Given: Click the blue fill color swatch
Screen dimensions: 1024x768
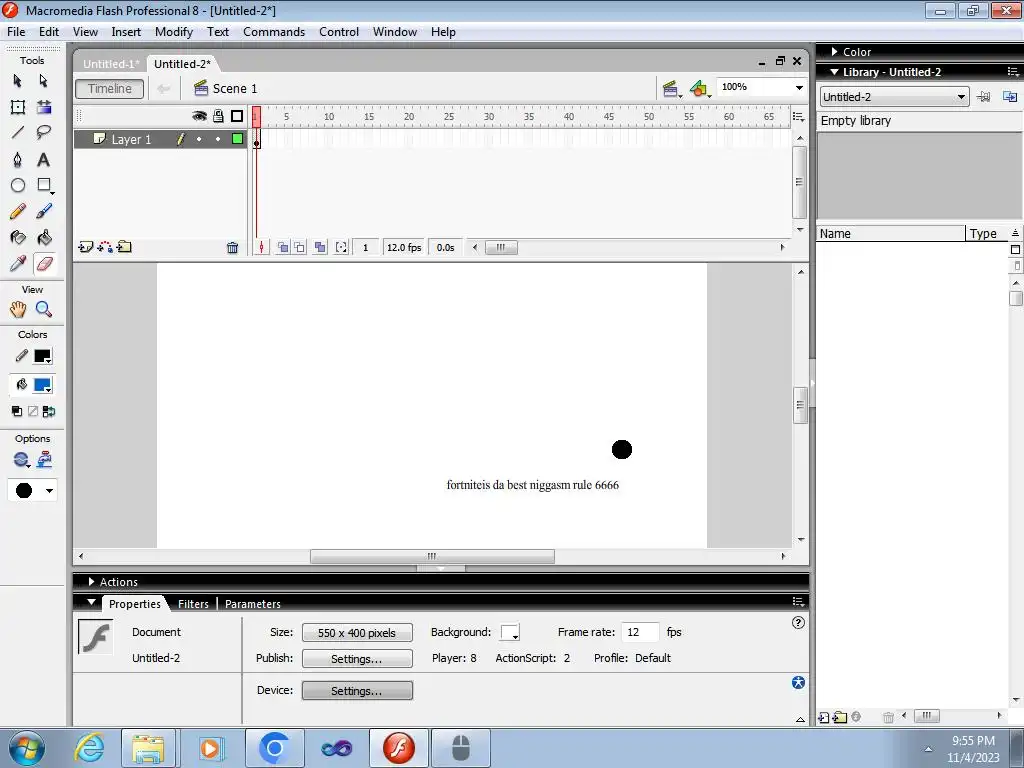Looking at the screenshot, I should point(42,385).
